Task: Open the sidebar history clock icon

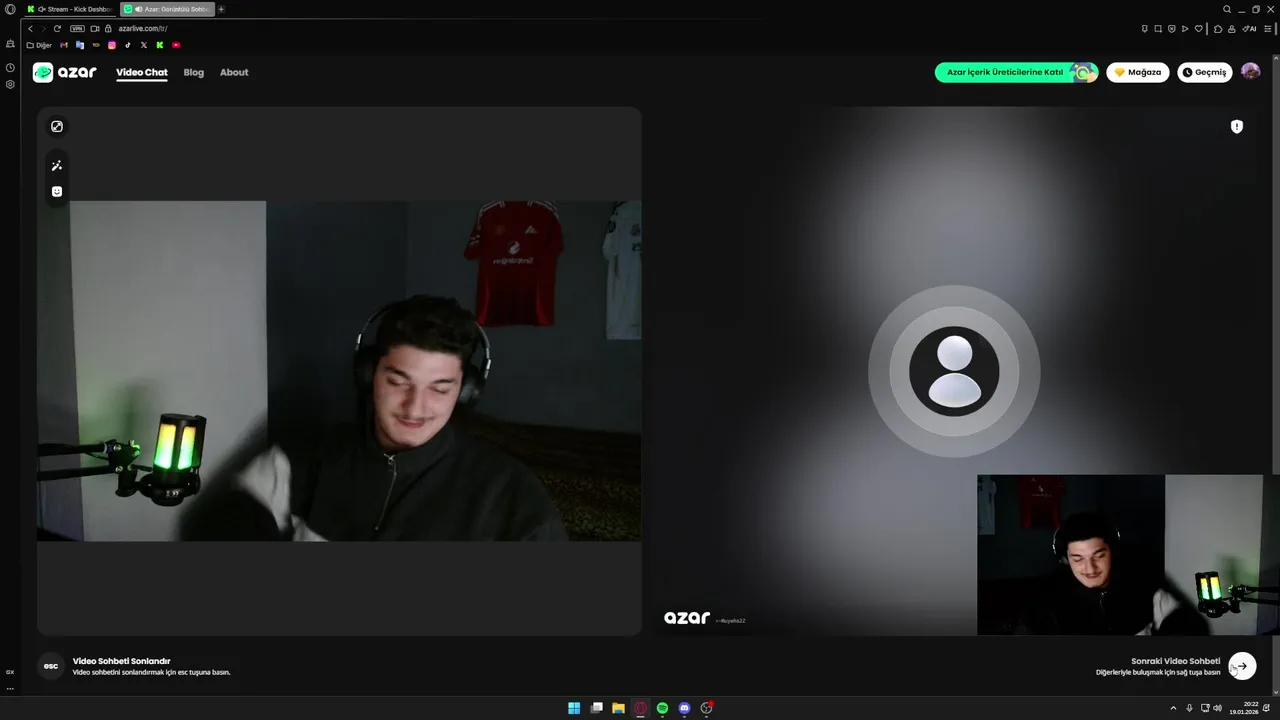Action: (10, 68)
